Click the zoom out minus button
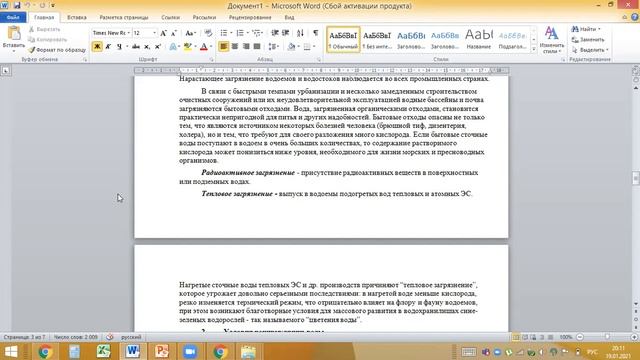 pyautogui.click(x=580, y=337)
